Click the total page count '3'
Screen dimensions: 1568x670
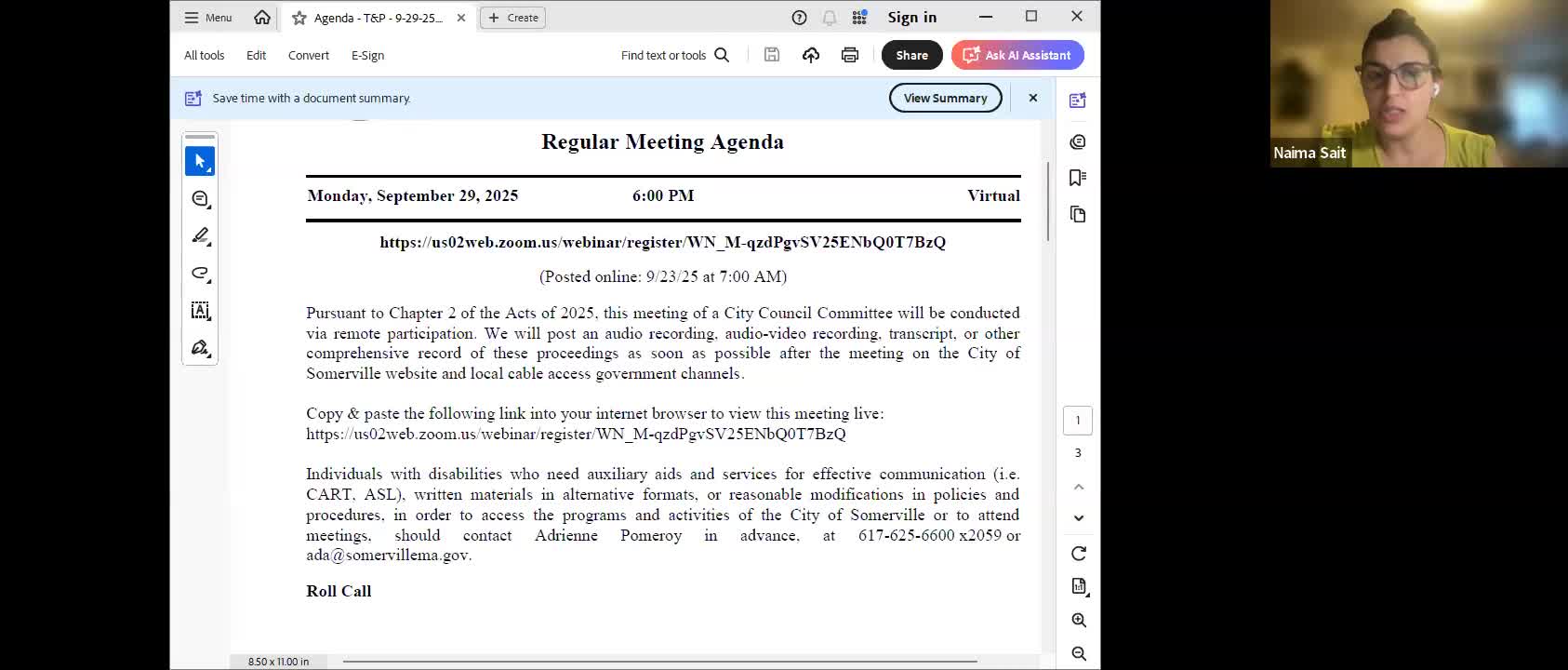1078,453
